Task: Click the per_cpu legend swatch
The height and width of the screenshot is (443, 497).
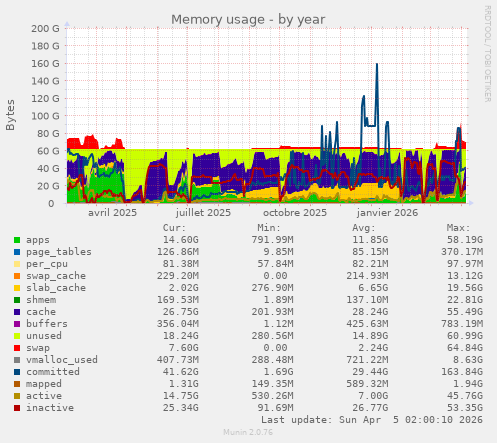Action: pos(17,264)
